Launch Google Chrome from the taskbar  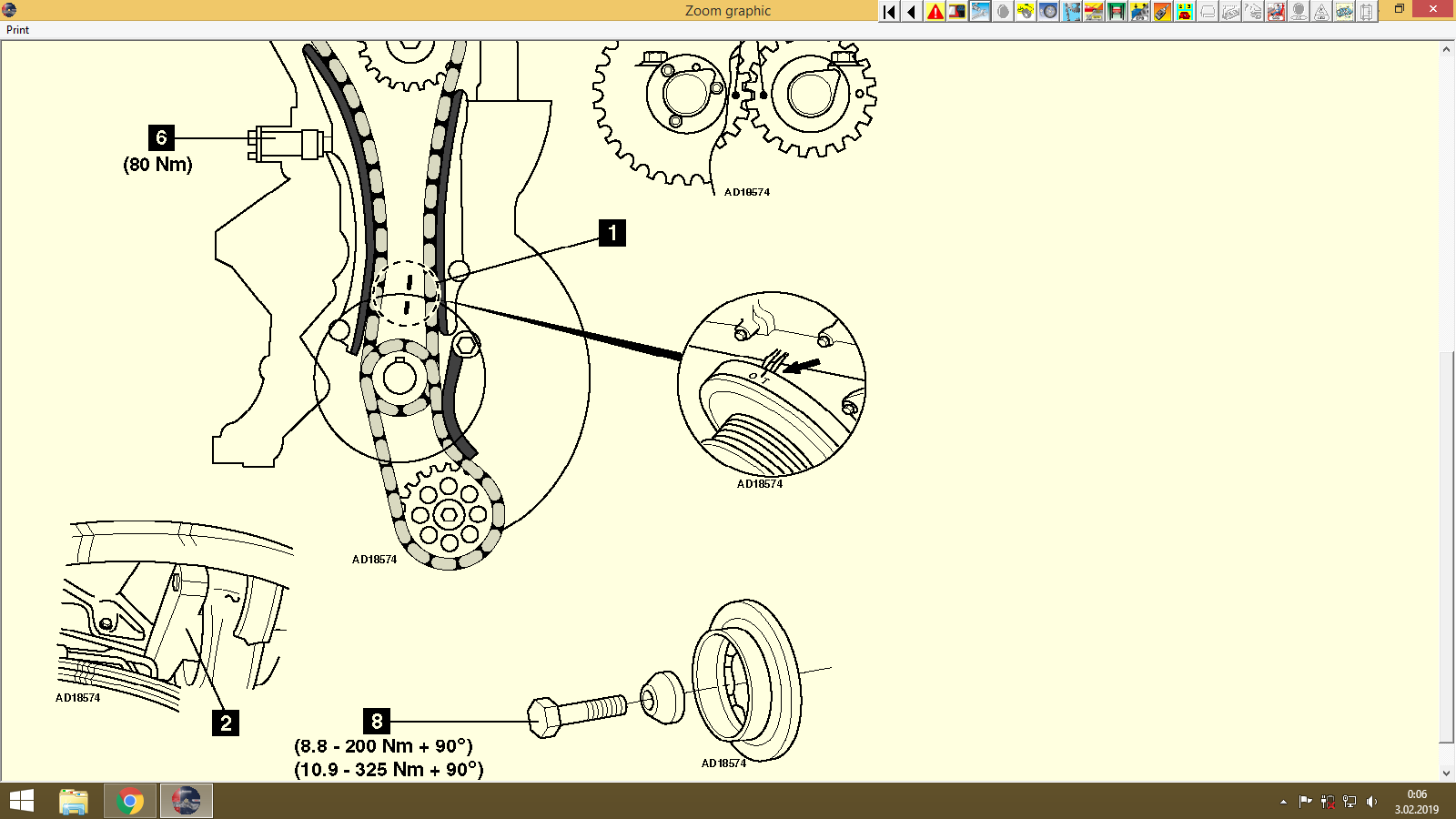[129, 801]
